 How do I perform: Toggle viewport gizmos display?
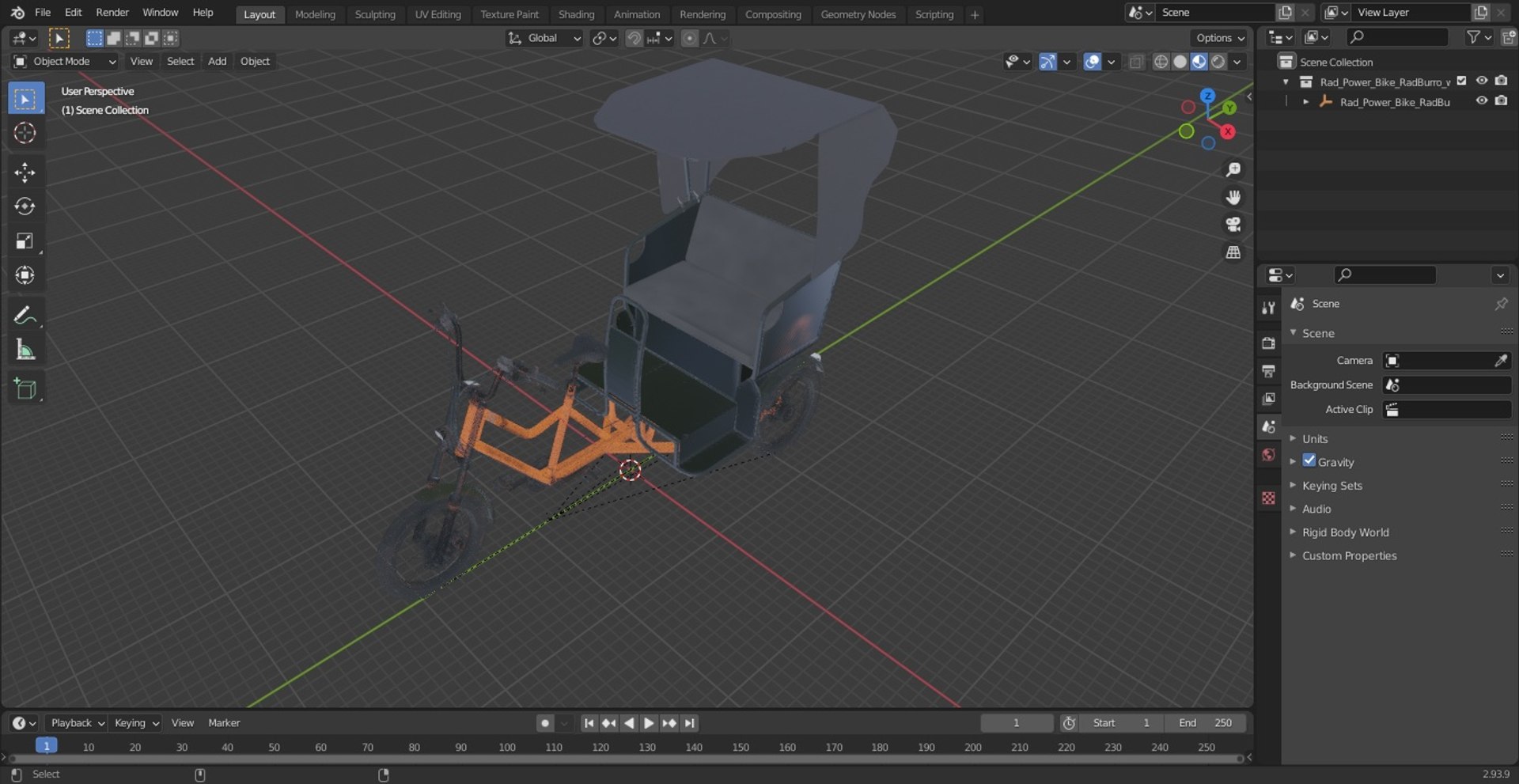(x=1047, y=62)
